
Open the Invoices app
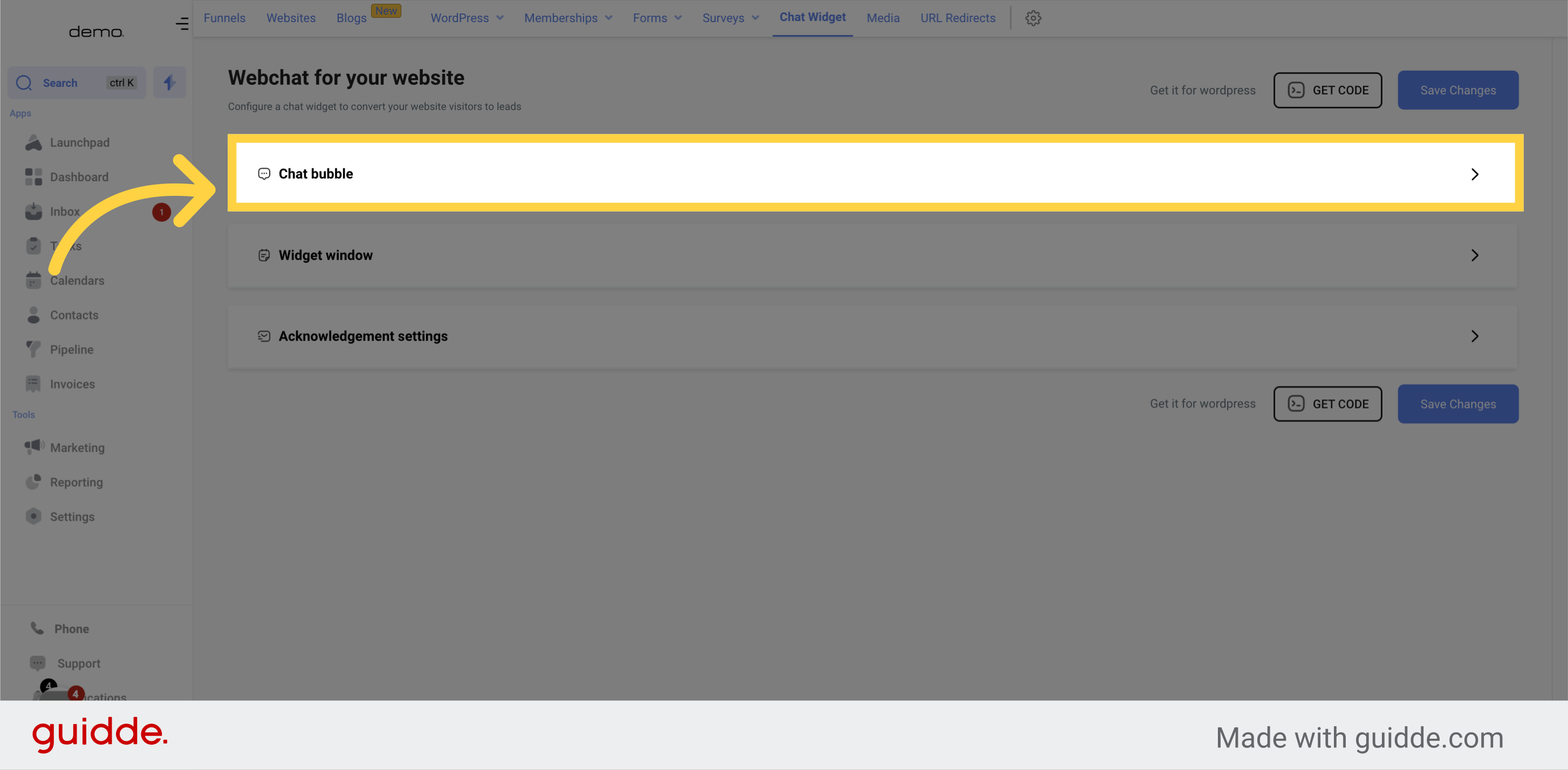pos(72,384)
